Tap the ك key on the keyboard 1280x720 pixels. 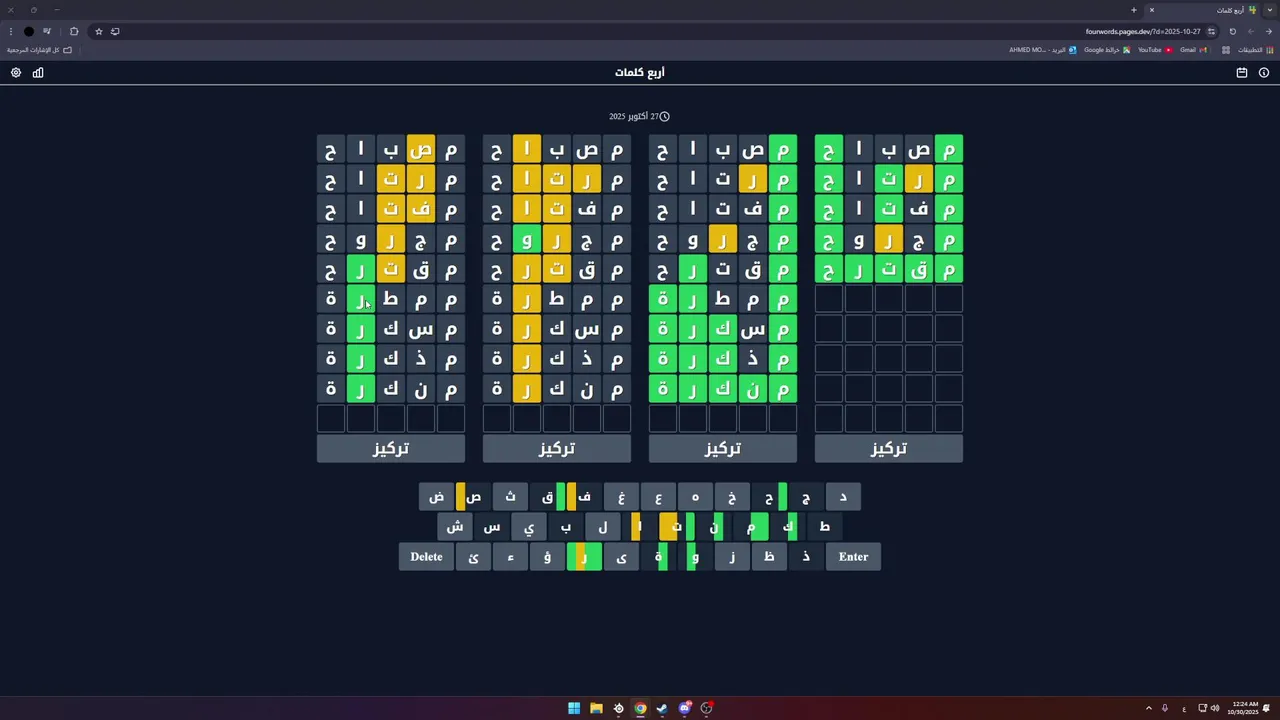click(x=787, y=527)
